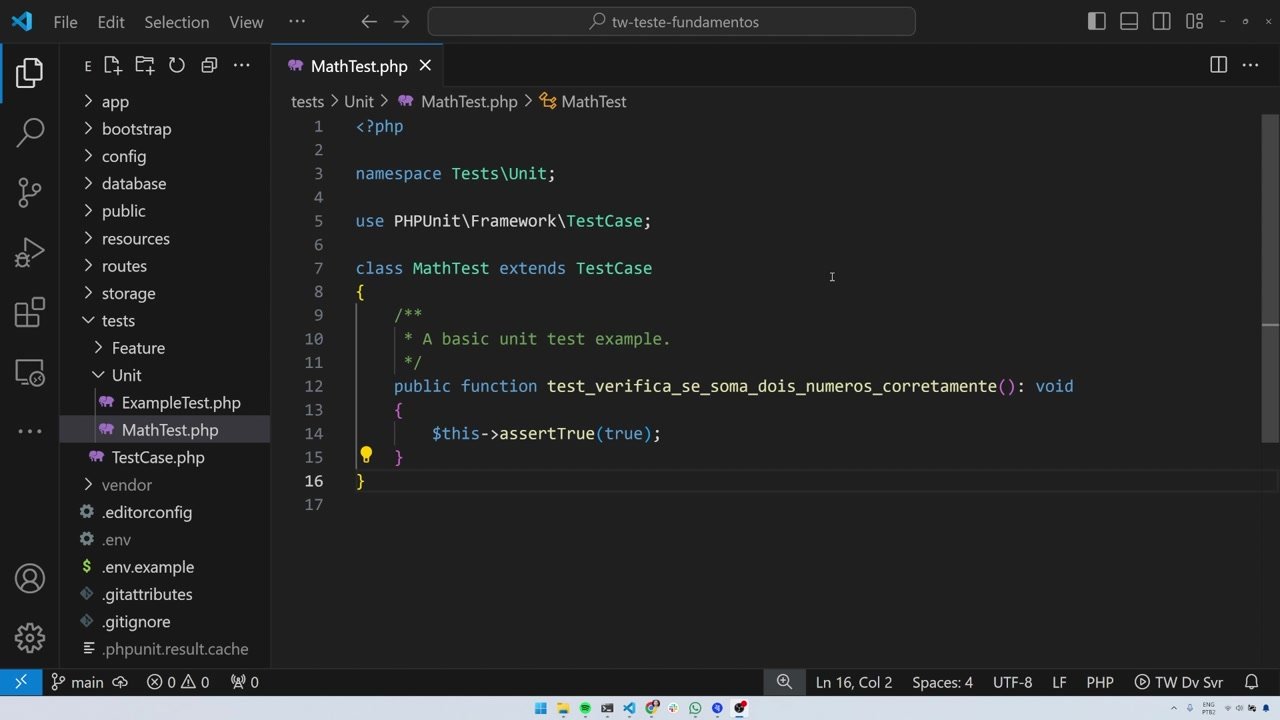Click the PHP language mode in status bar
The height and width of the screenshot is (720, 1280).
tap(1099, 682)
